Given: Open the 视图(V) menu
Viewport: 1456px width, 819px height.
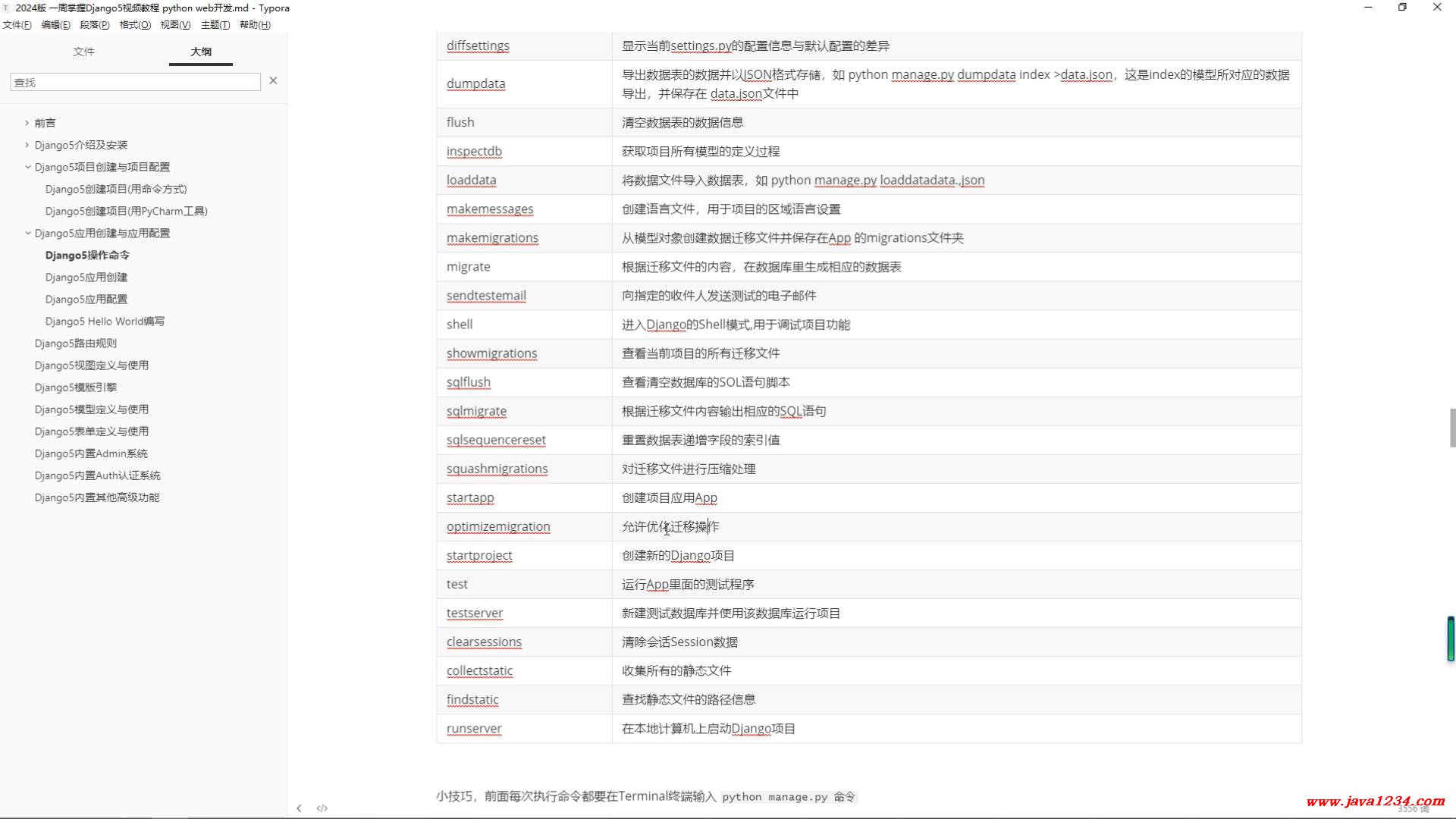Looking at the screenshot, I should point(175,25).
